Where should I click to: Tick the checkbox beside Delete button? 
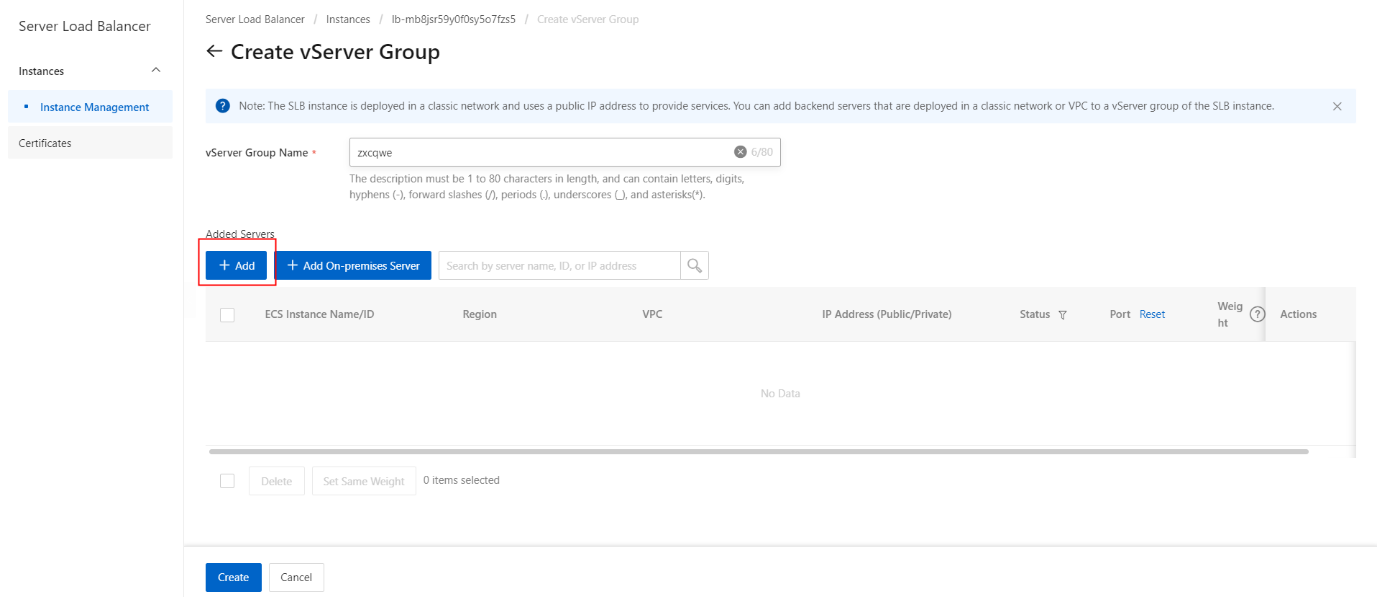[227, 481]
